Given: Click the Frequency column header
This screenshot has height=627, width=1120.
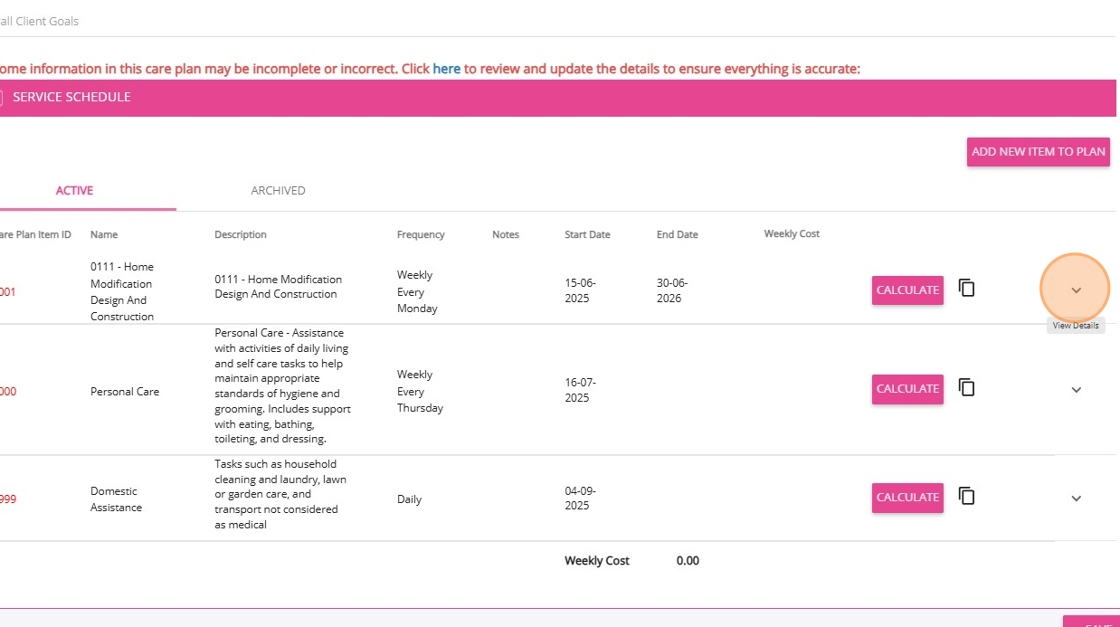Looking at the screenshot, I should click(x=420, y=235).
